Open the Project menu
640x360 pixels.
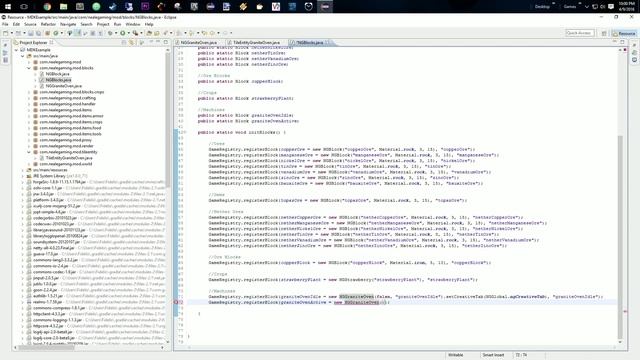pyautogui.click(x=103, y=24)
